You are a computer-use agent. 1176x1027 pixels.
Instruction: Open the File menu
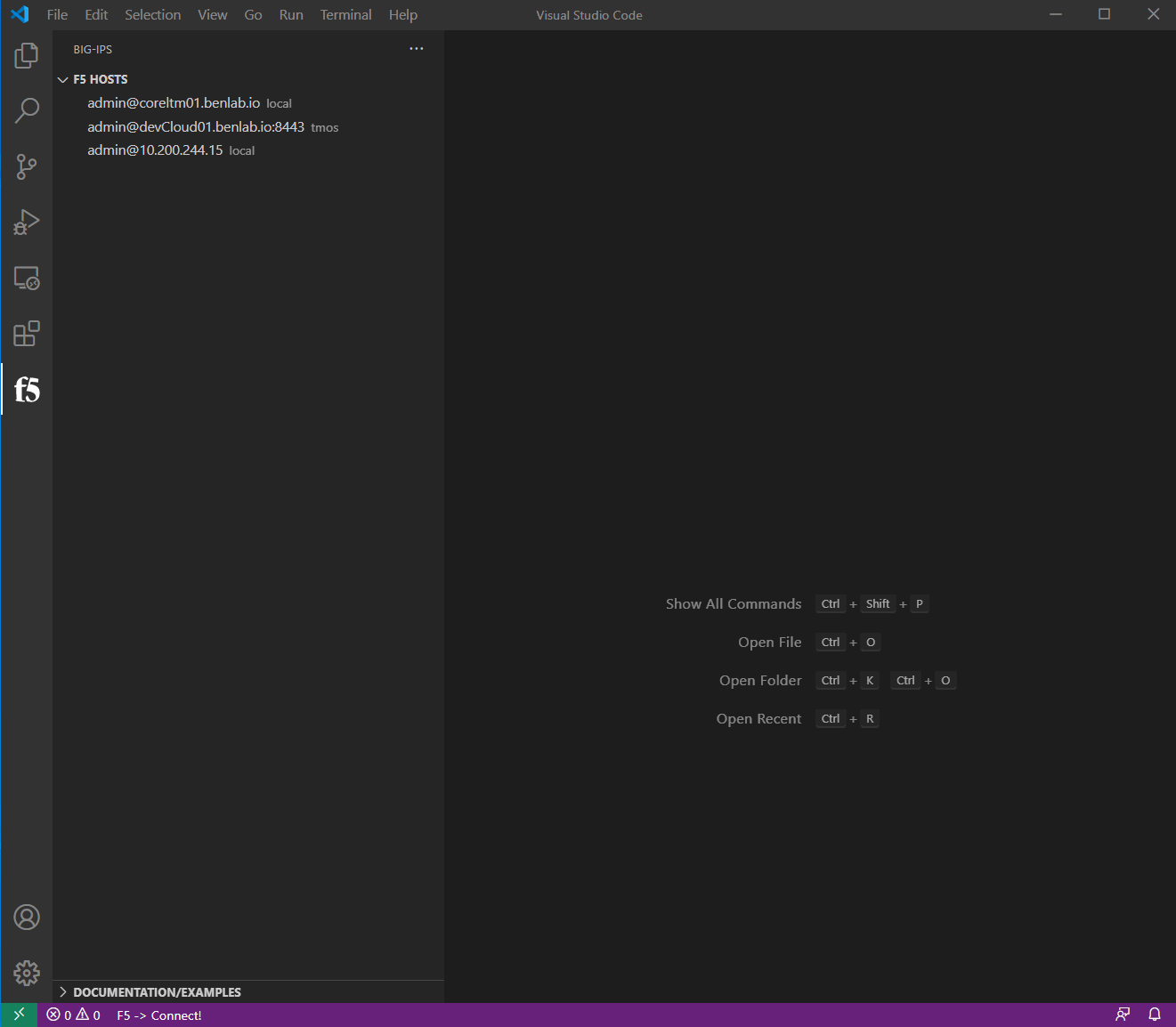57,14
